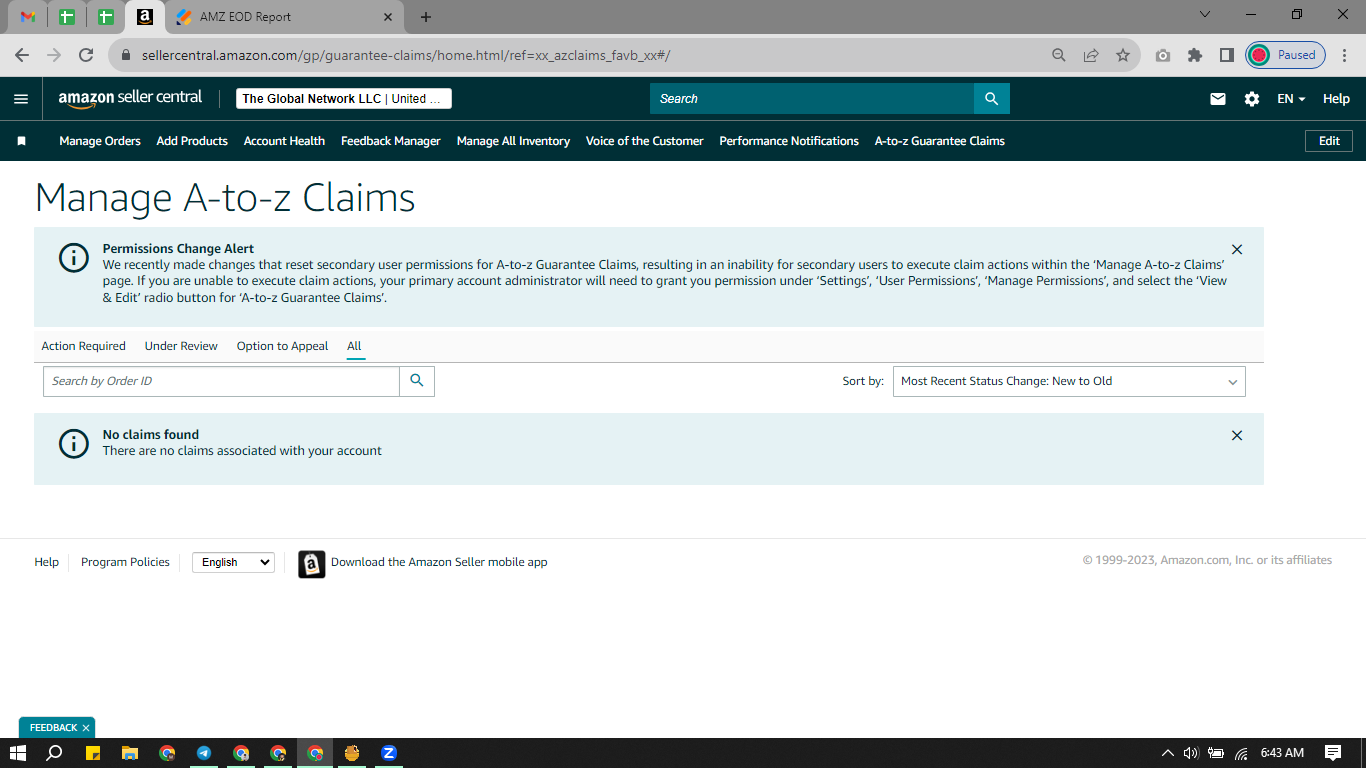The height and width of the screenshot is (768, 1366).
Task: Open the Chrome three-dot menu
Action: click(1345, 55)
